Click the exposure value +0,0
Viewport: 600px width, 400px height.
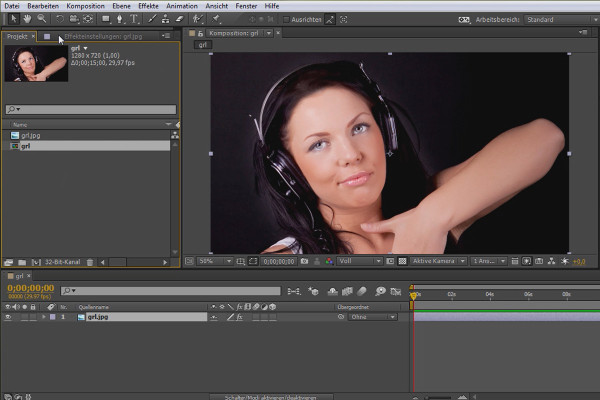coord(579,262)
